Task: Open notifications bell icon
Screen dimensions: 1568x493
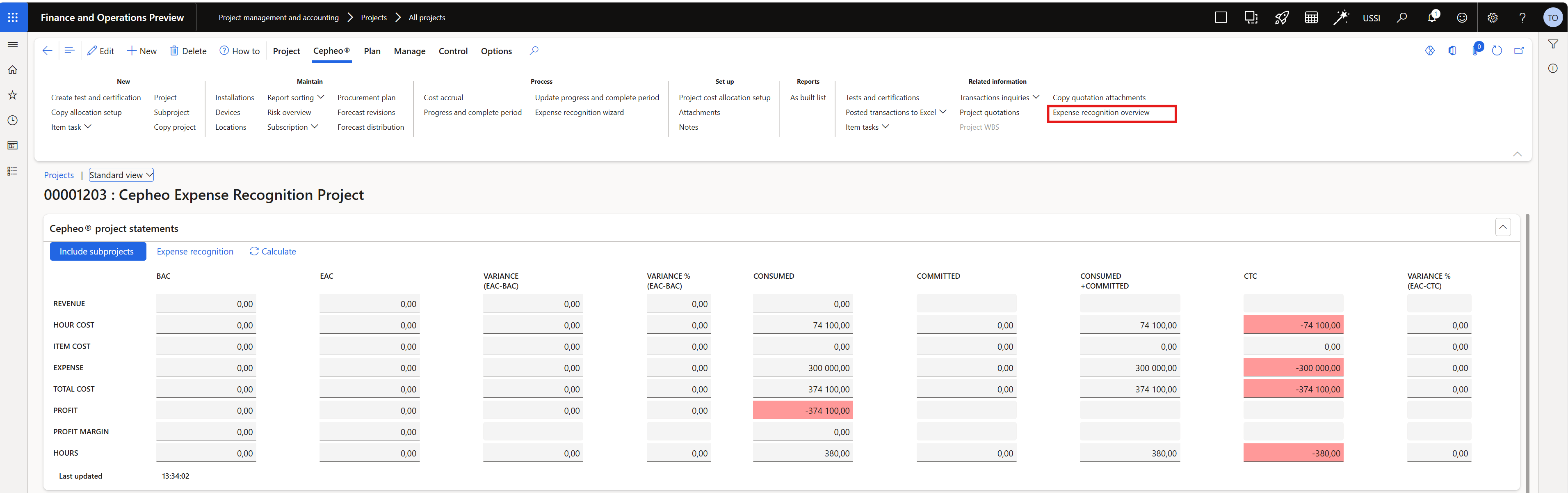Action: (1432, 17)
